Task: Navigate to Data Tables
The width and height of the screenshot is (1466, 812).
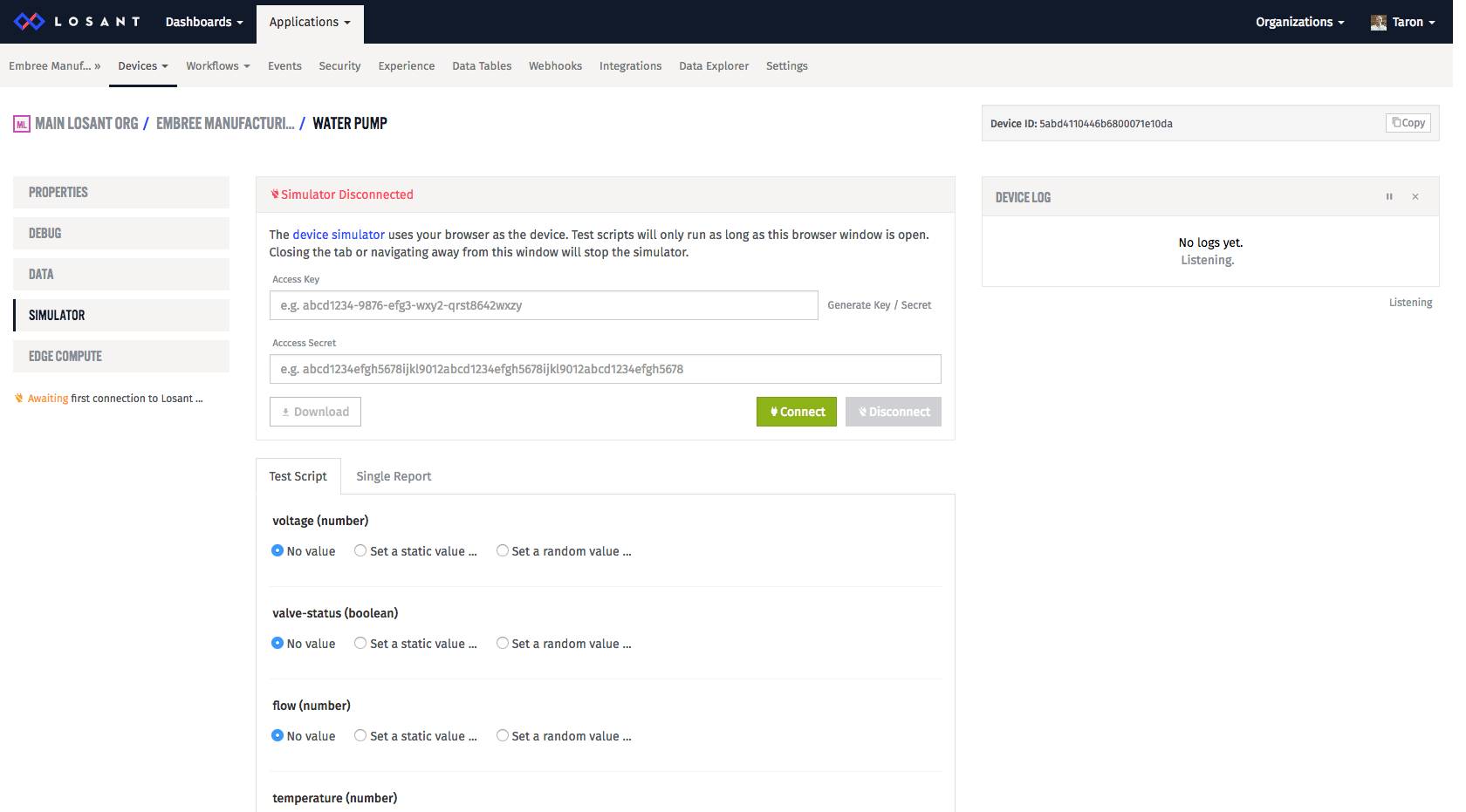Action: click(482, 66)
